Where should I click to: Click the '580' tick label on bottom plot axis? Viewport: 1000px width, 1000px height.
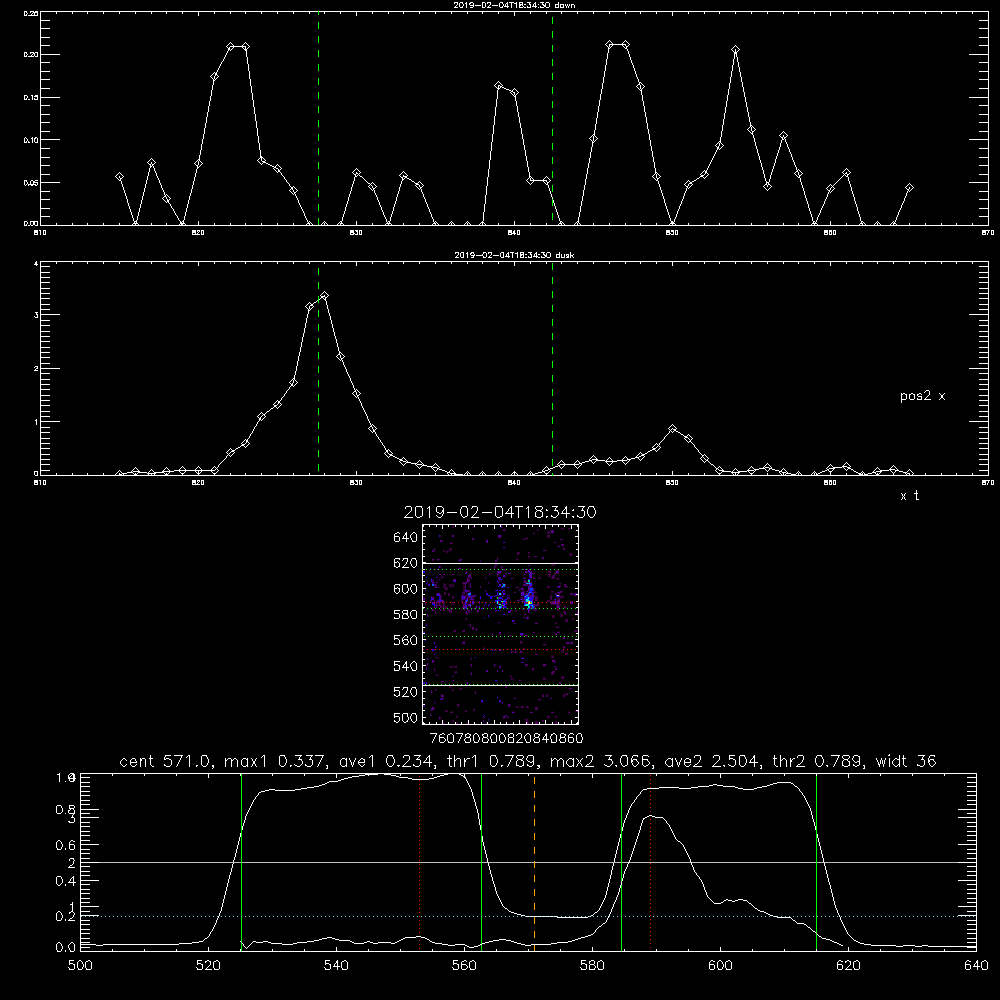(x=592, y=966)
